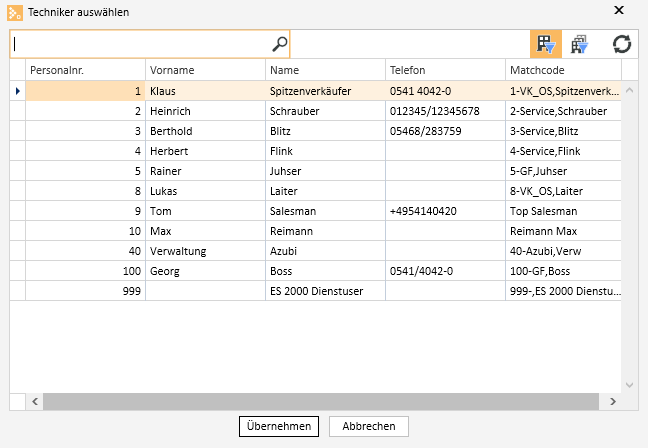Click personnel number 40

[x=86, y=251]
